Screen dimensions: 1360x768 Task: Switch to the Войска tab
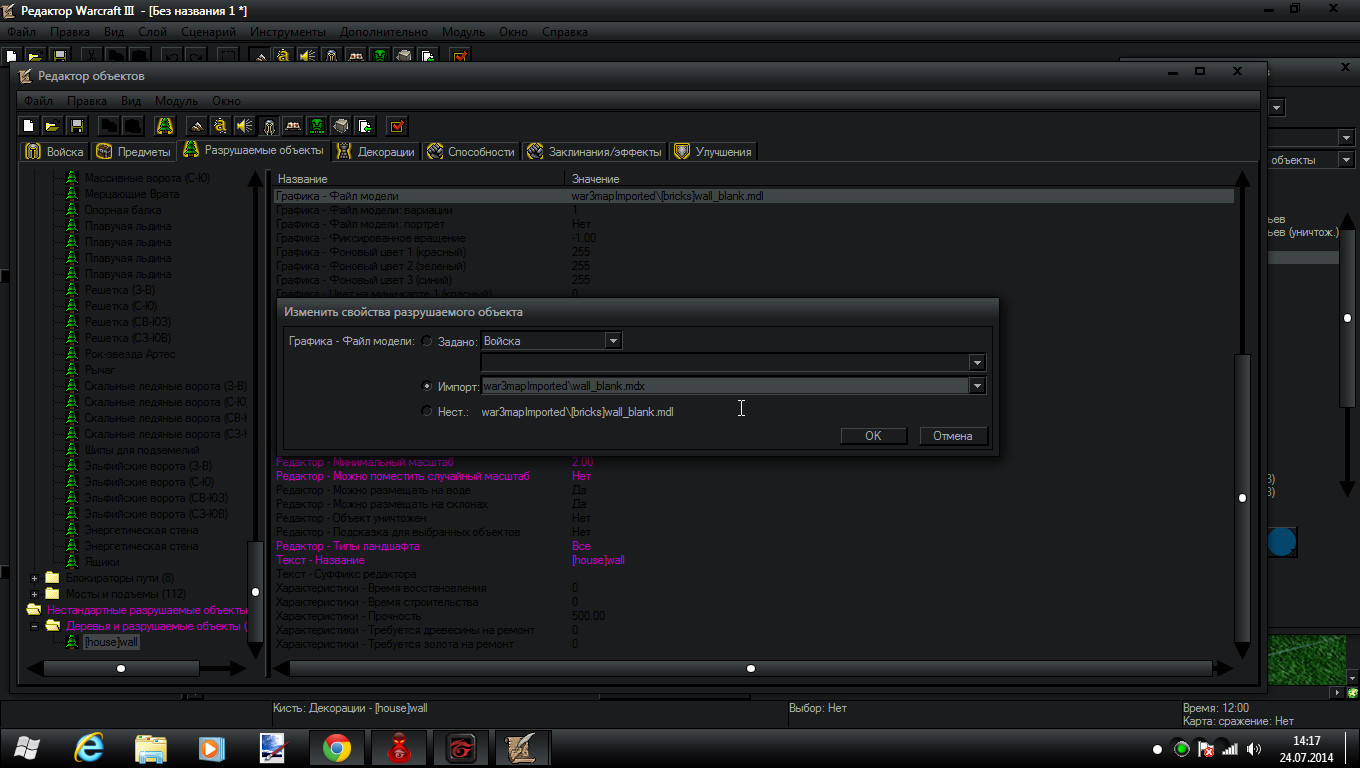[x=53, y=151]
